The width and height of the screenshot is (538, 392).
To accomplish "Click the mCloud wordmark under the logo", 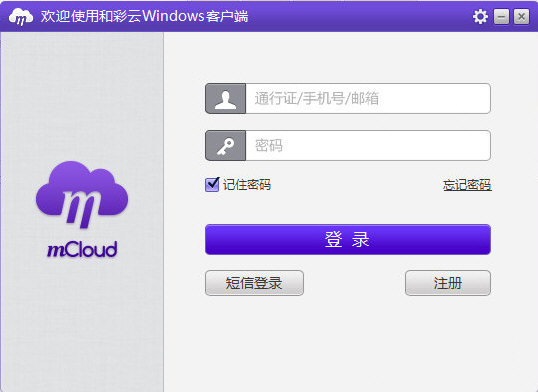I will (82, 249).
